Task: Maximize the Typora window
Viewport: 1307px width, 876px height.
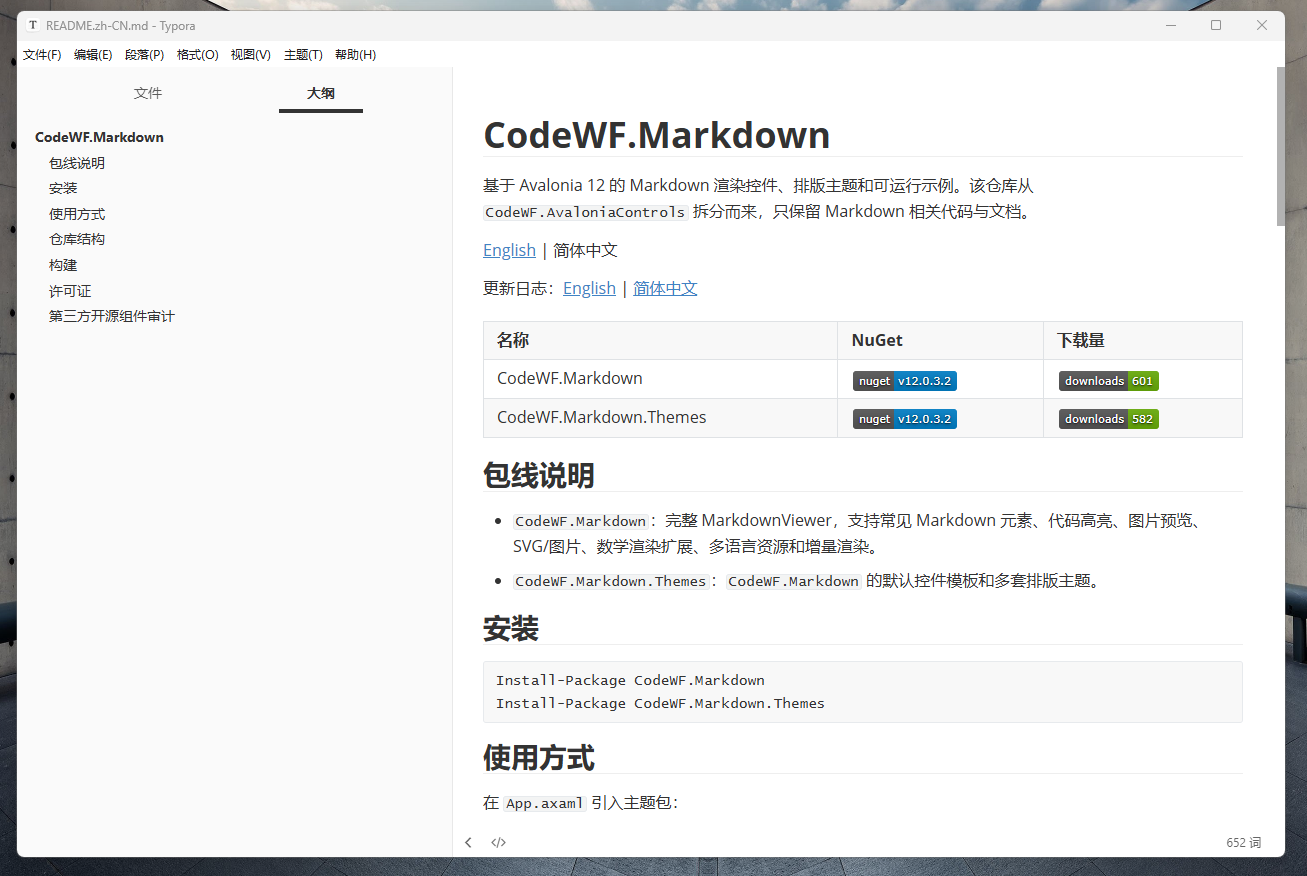Action: 1216,25
